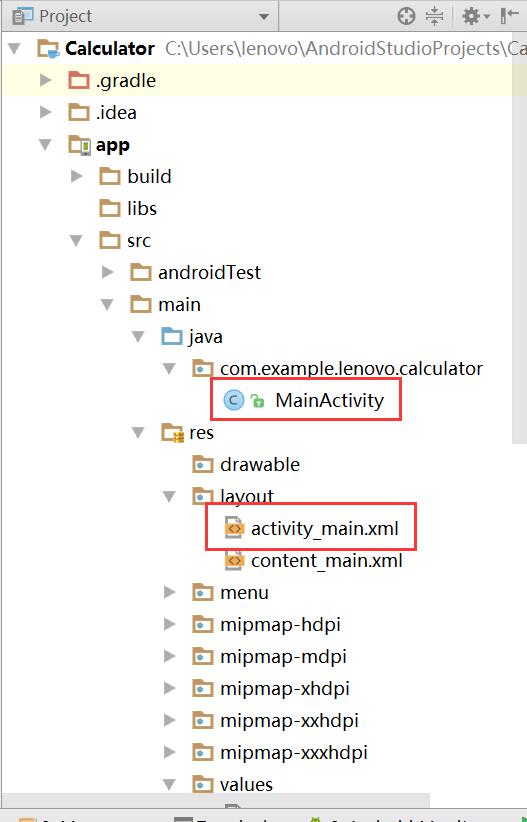Click the app module icon
The width and height of the screenshot is (527, 822).
pyautogui.click(x=79, y=145)
